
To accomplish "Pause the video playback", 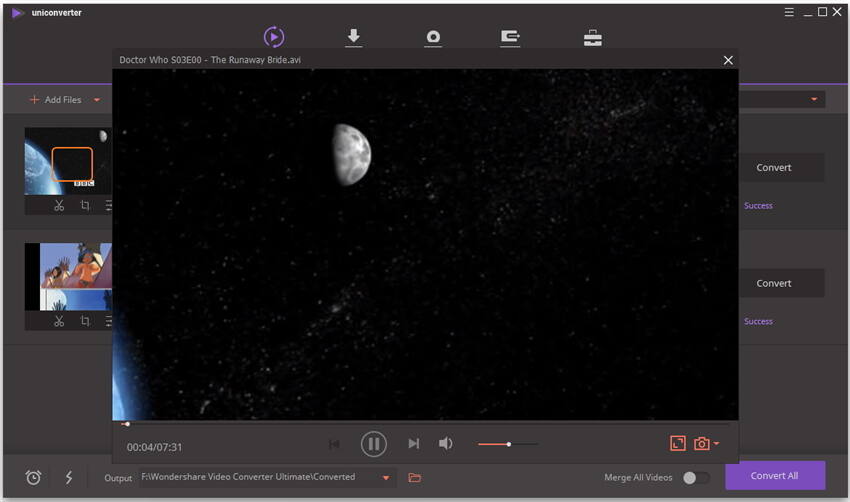I will click(374, 444).
